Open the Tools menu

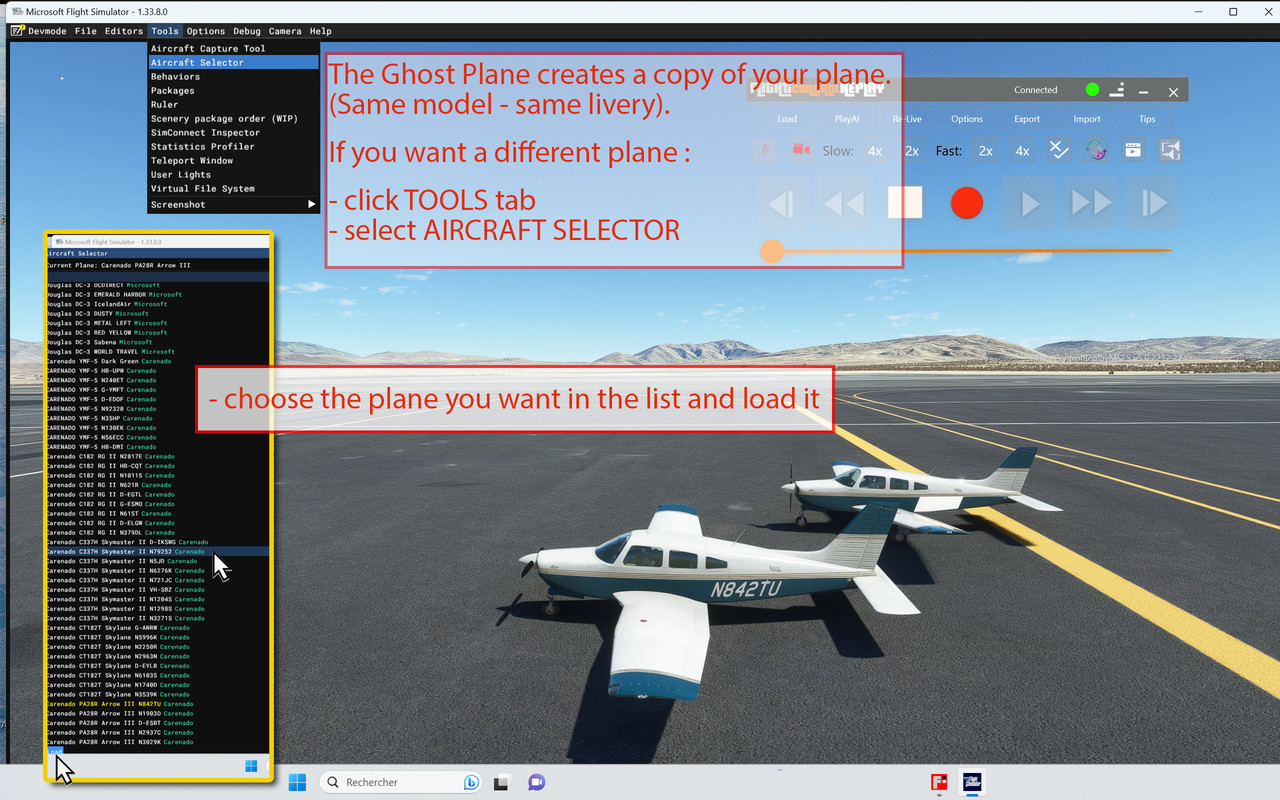165,31
